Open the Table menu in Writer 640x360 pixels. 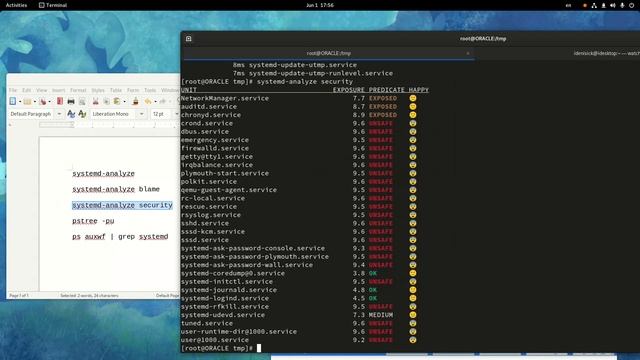pyautogui.click(x=116, y=90)
